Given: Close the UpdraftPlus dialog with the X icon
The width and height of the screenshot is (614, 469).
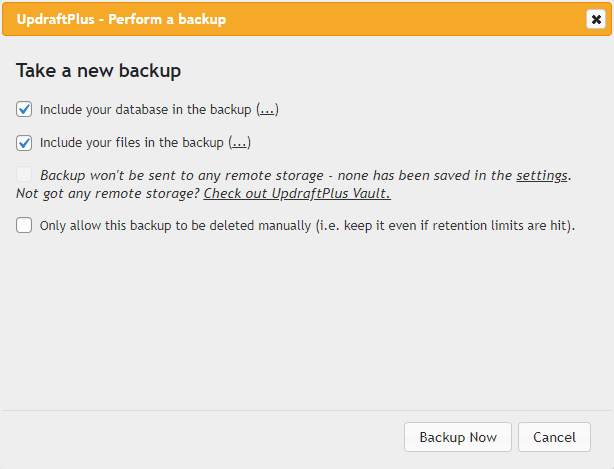Looking at the screenshot, I should click(594, 19).
